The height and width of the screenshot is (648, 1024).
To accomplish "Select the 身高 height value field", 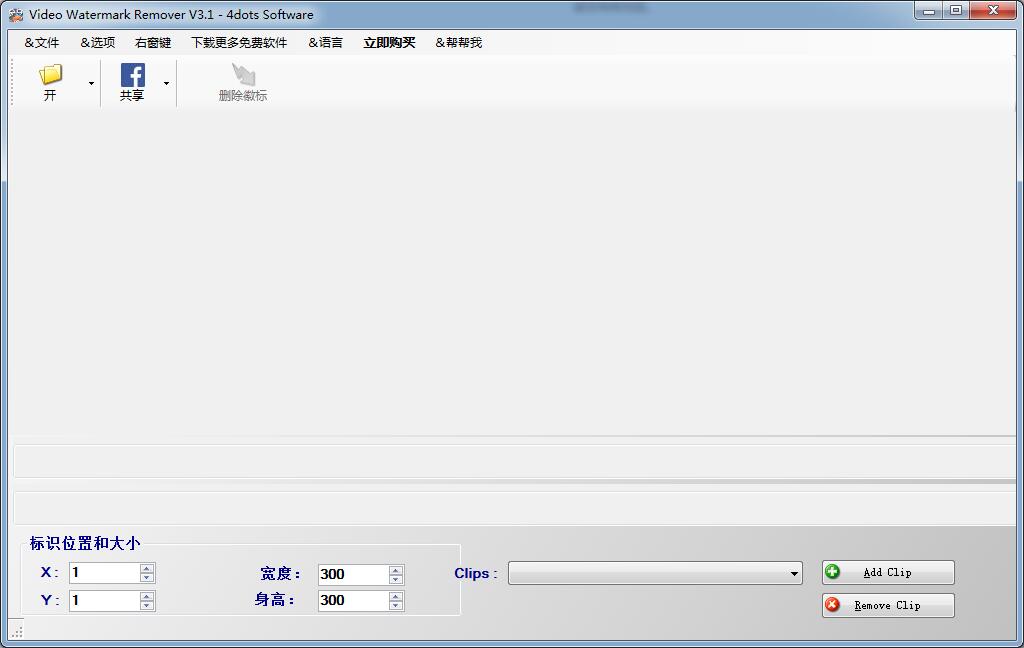I will tap(350, 600).
